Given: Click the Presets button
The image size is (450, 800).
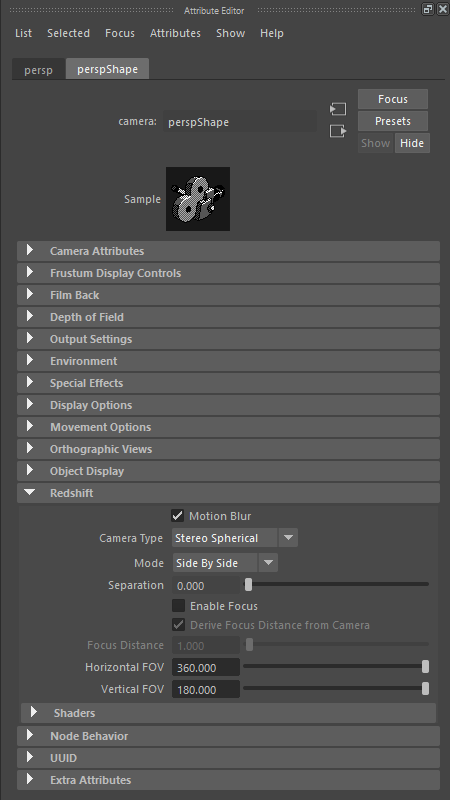Looking at the screenshot, I should tap(393, 121).
